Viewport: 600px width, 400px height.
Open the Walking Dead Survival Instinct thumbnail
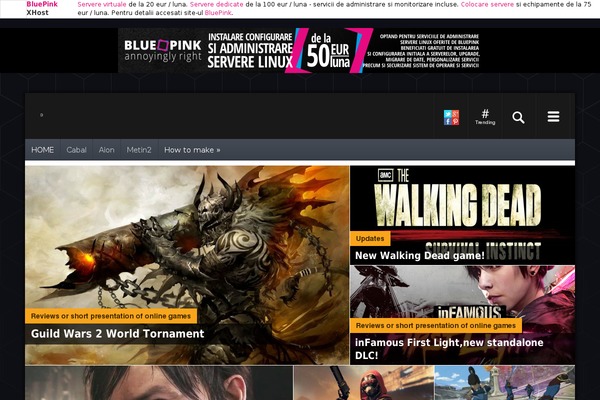click(x=462, y=215)
